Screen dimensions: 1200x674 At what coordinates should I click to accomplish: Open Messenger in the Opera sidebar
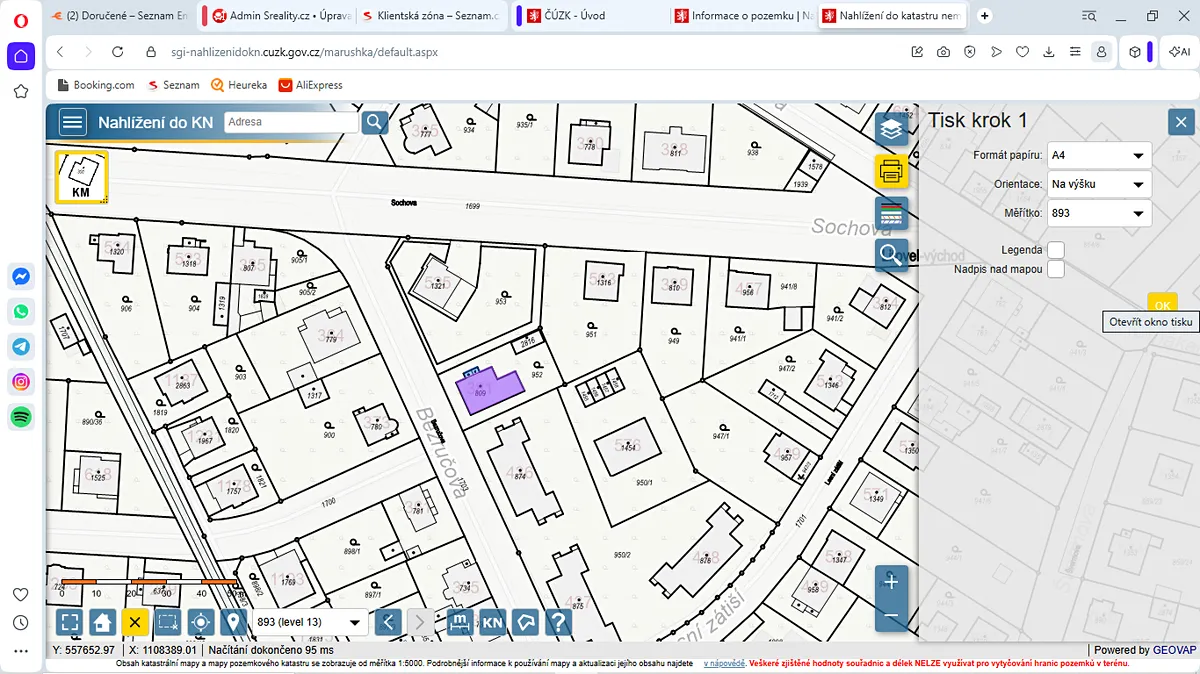(x=21, y=277)
